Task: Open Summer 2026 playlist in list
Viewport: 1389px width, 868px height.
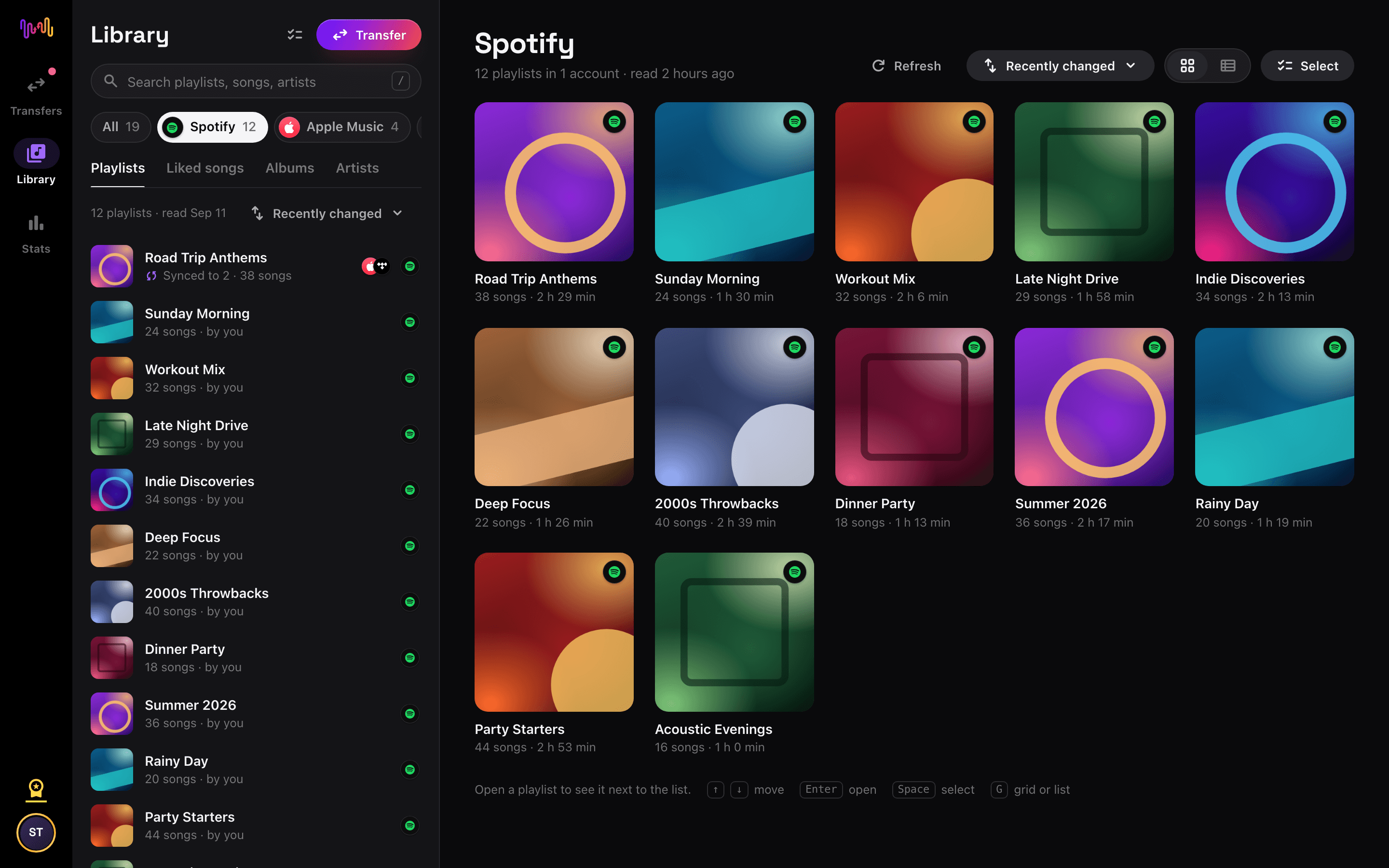Action: [256, 714]
